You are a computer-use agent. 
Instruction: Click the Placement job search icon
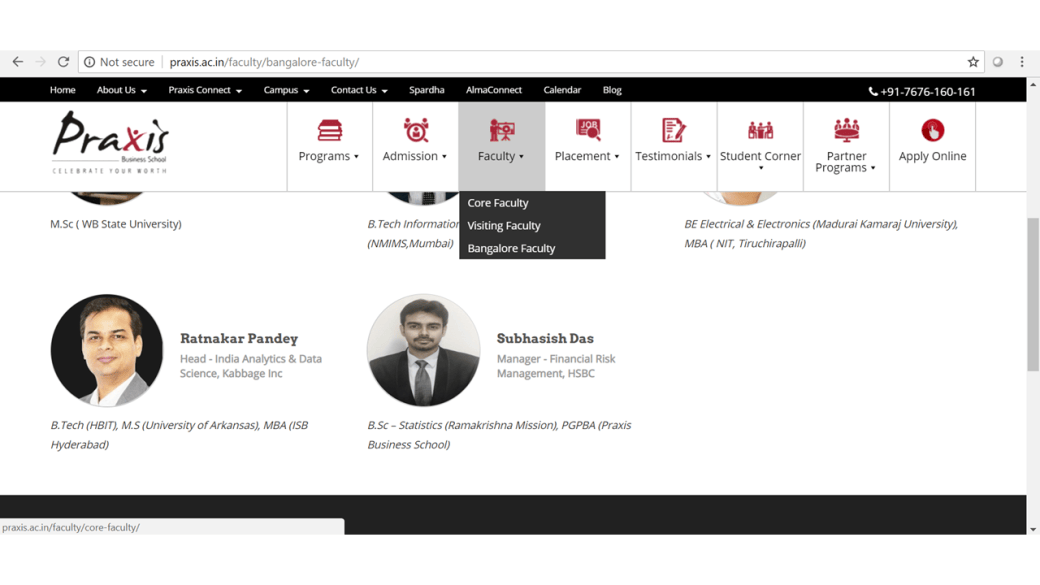588,130
